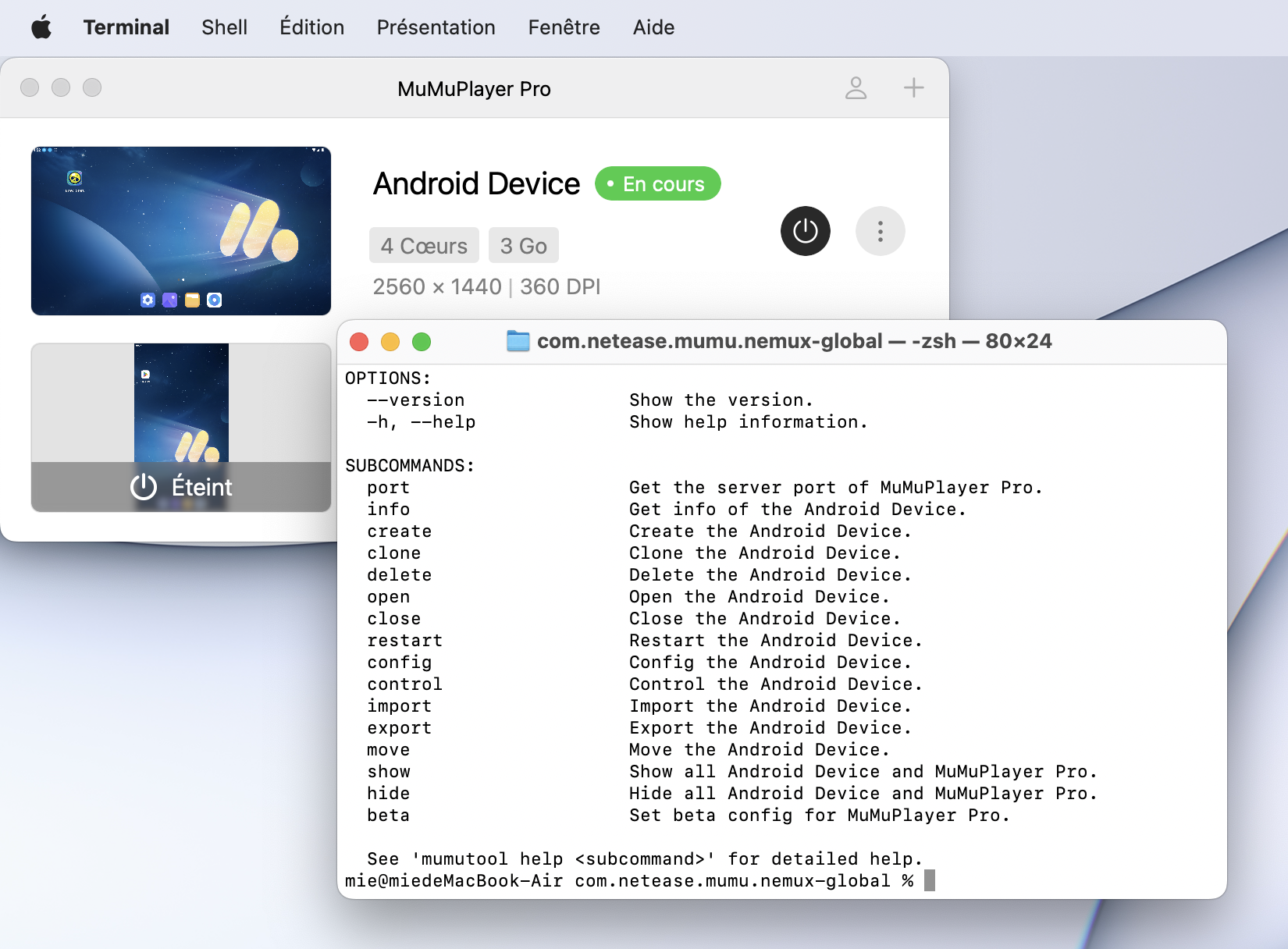Click the Éteint powered-off device thumbnail
Viewport: 1288px width, 949px height.
pyautogui.click(x=181, y=428)
